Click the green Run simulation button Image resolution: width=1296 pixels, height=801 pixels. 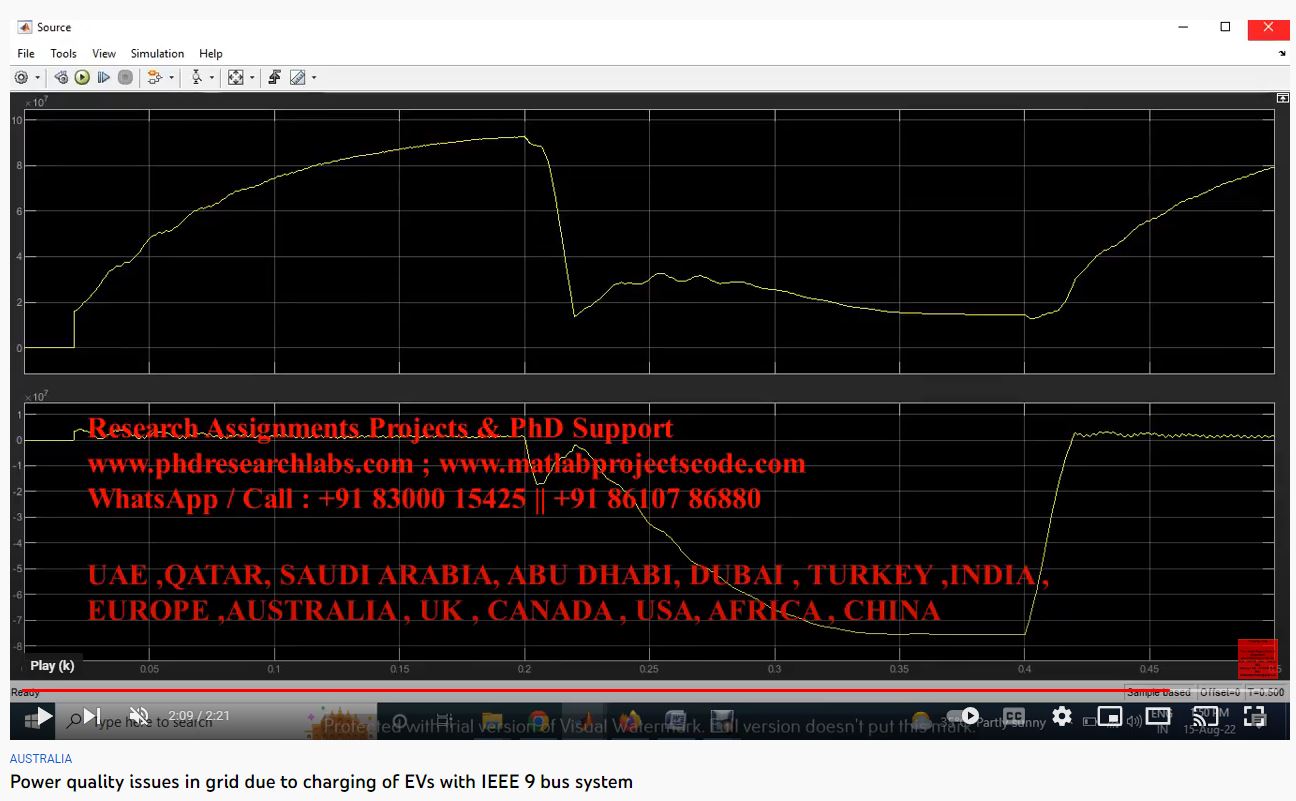[x=82, y=77]
